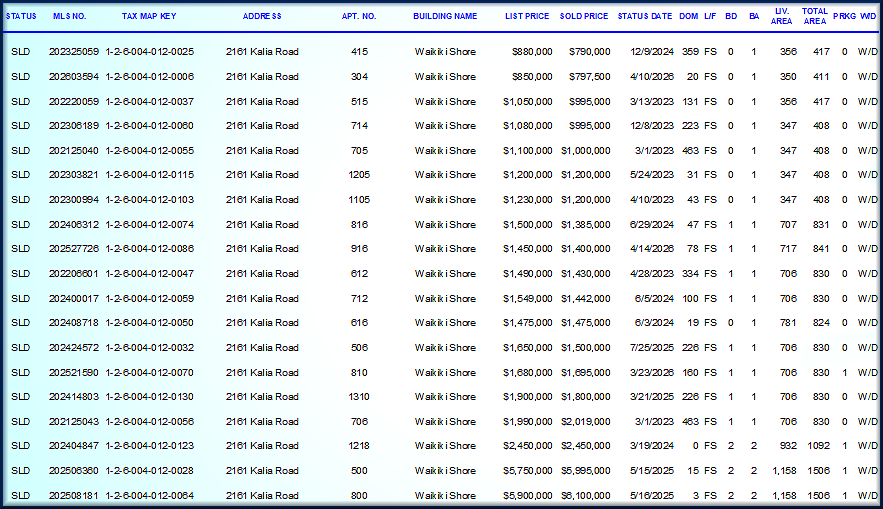
Task: Select the STATUS DATE column header
Action: (x=645, y=16)
